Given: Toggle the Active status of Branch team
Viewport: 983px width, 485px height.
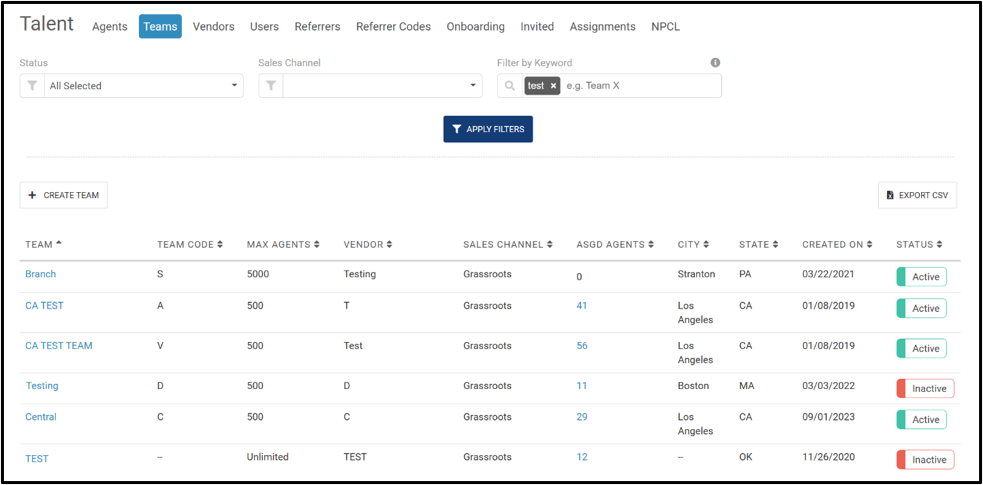Looking at the screenshot, I should pyautogui.click(x=922, y=276).
